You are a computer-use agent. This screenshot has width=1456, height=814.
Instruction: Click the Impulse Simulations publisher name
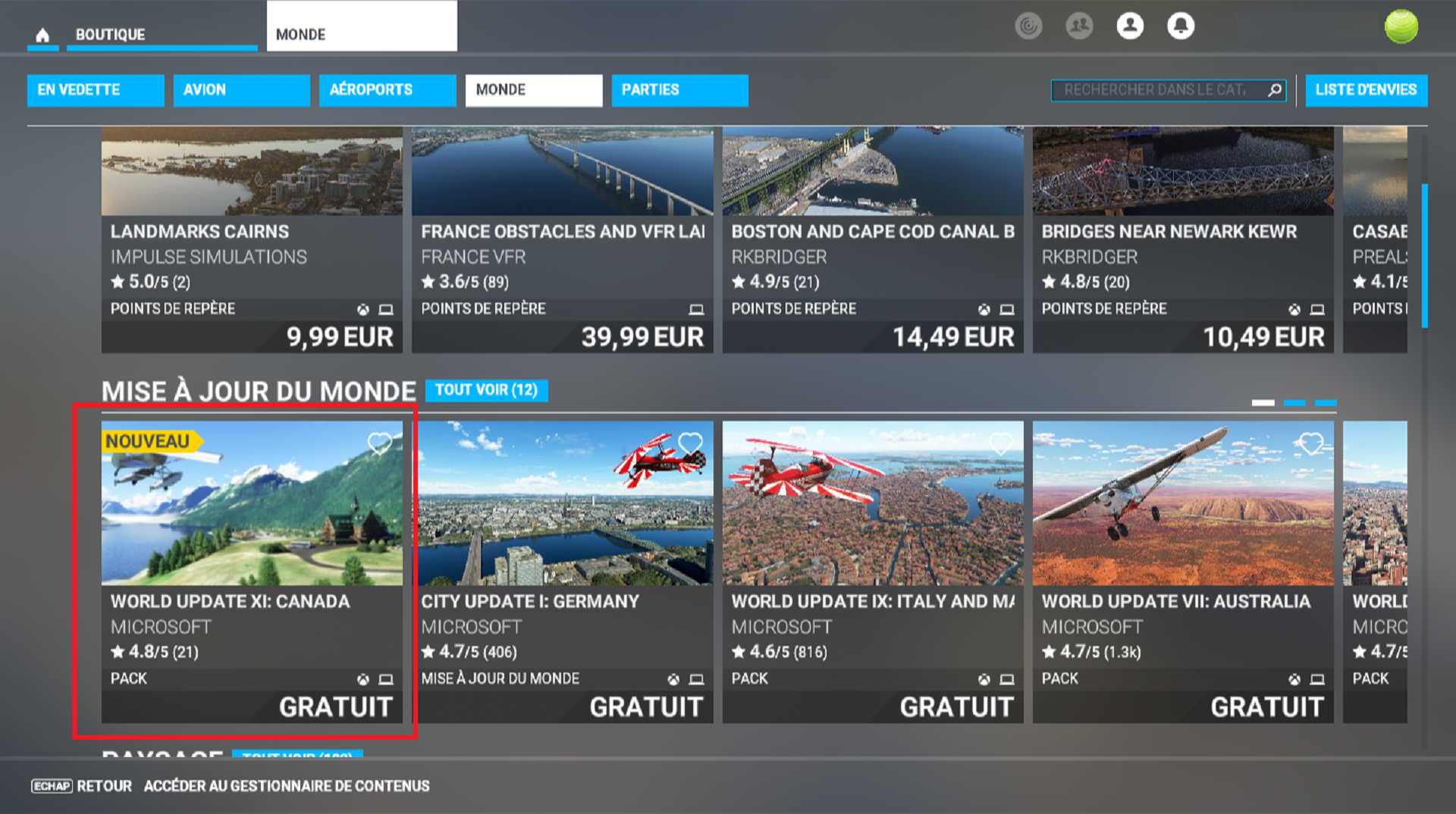209,257
